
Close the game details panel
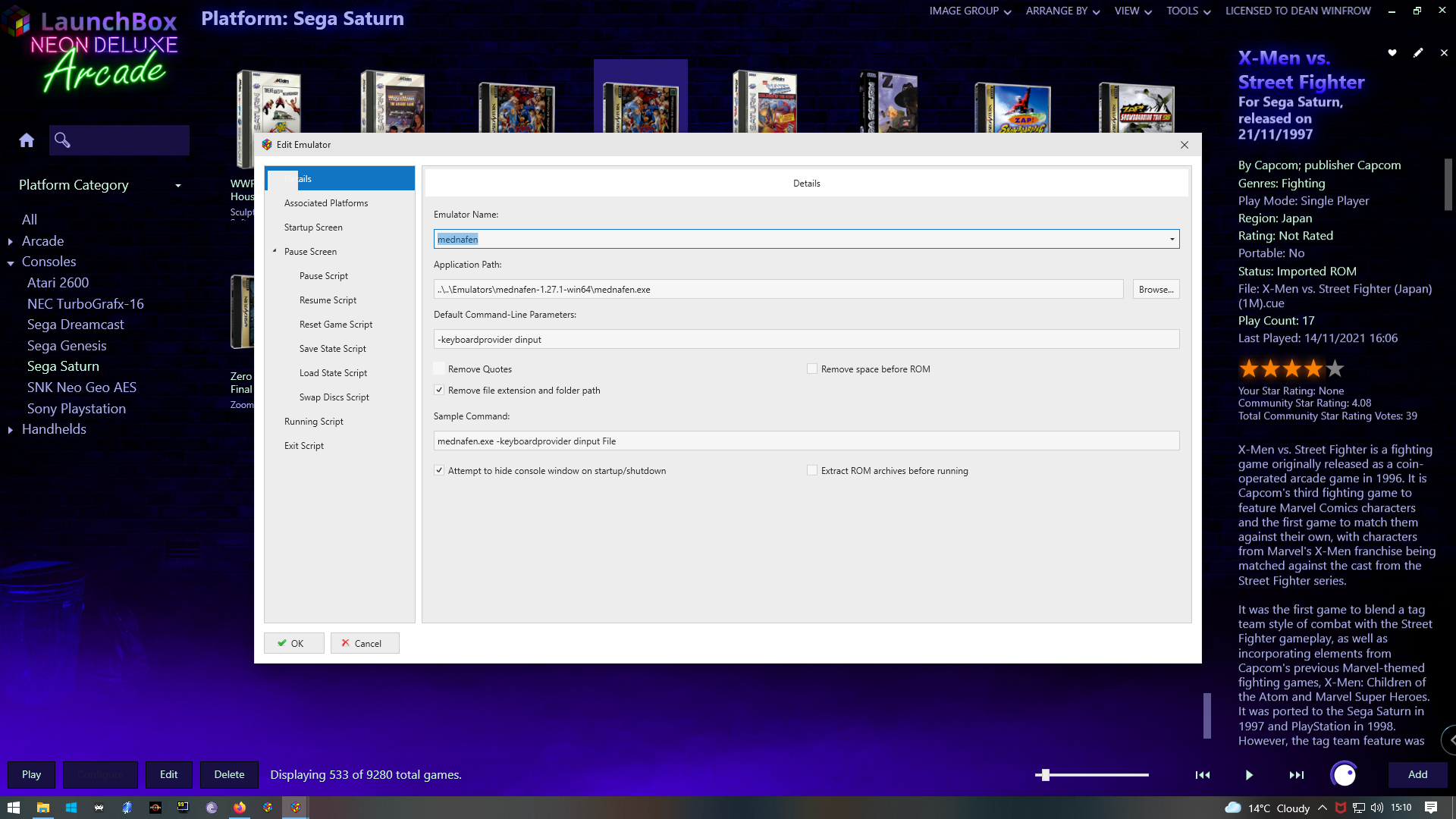tap(1444, 53)
